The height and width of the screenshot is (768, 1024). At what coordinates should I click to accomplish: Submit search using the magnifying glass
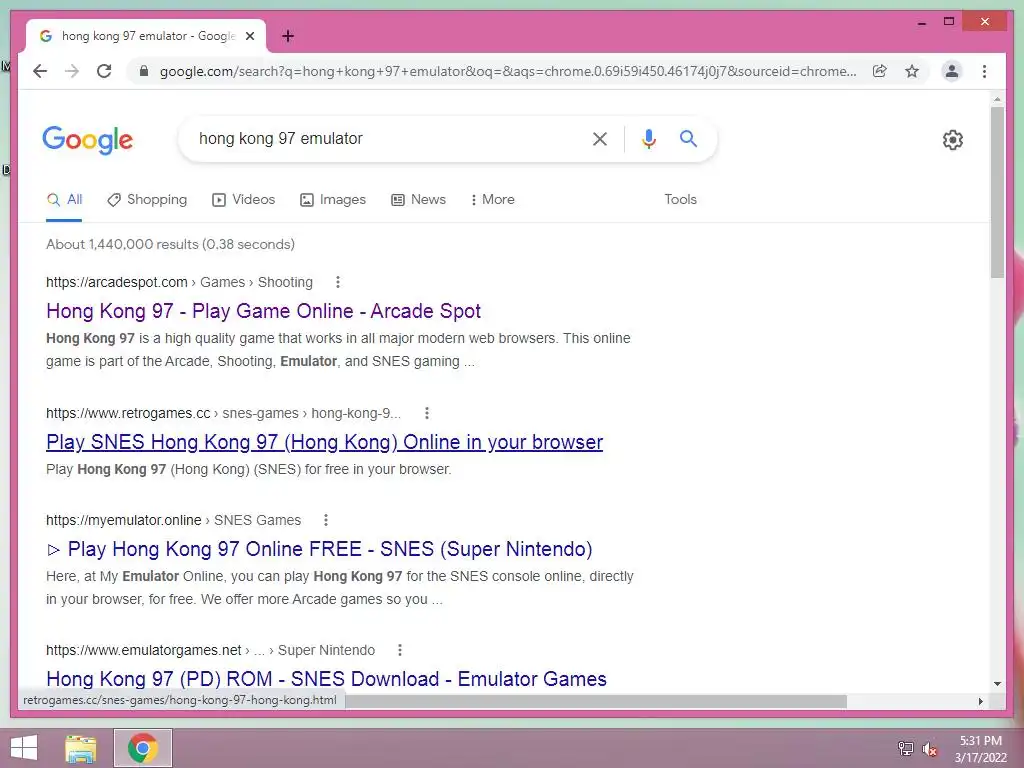click(688, 138)
